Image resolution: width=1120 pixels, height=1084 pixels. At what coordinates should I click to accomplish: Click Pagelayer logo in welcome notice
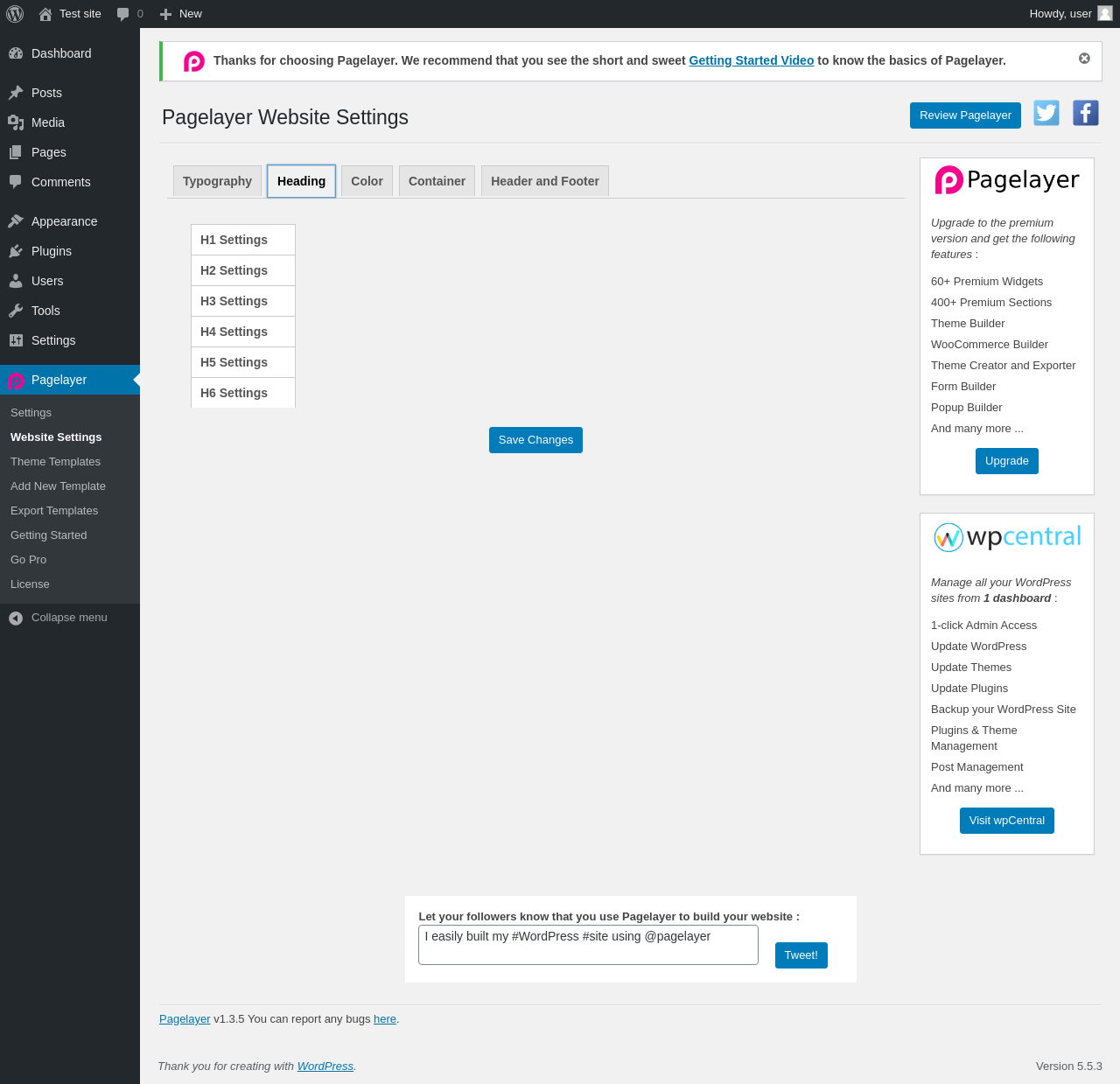click(x=194, y=61)
